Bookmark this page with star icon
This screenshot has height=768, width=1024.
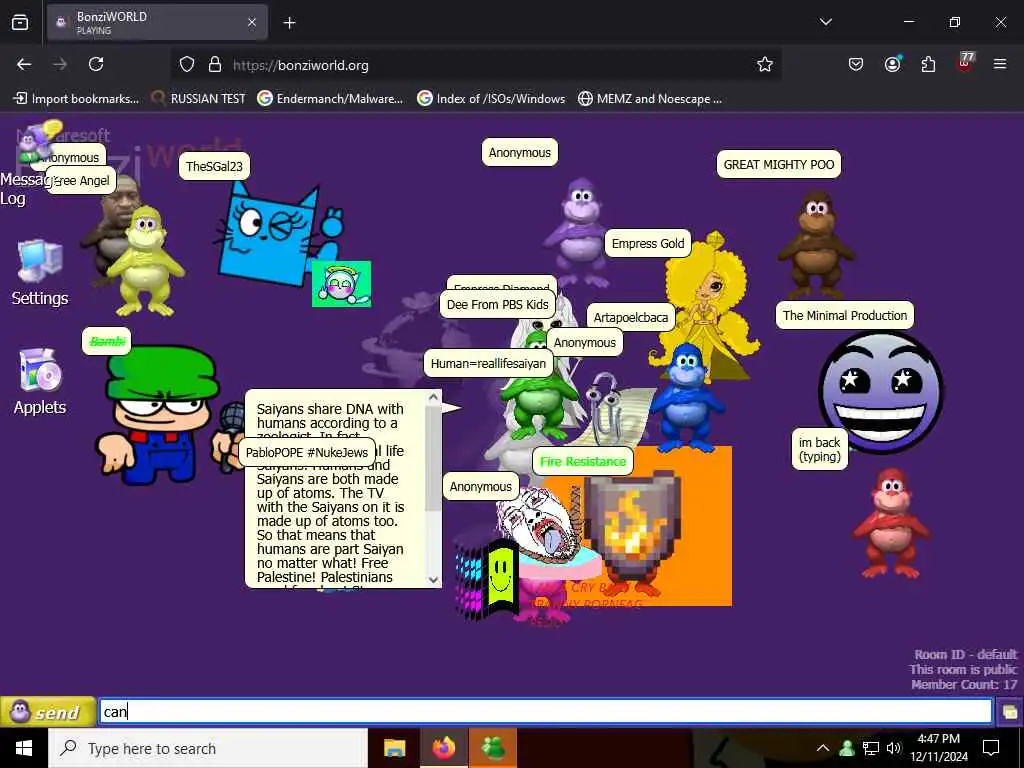tap(765, 64)
